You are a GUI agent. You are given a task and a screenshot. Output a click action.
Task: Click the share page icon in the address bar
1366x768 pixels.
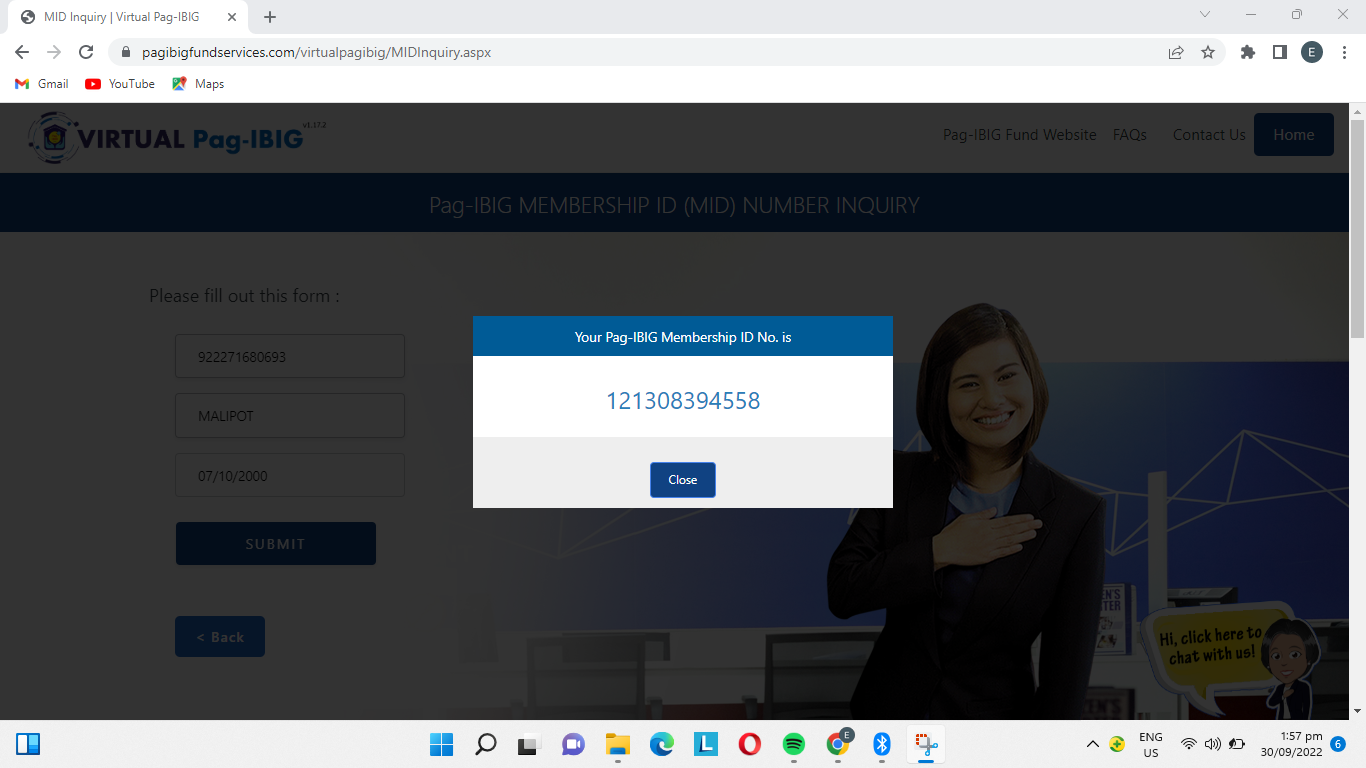[1176, 52]
